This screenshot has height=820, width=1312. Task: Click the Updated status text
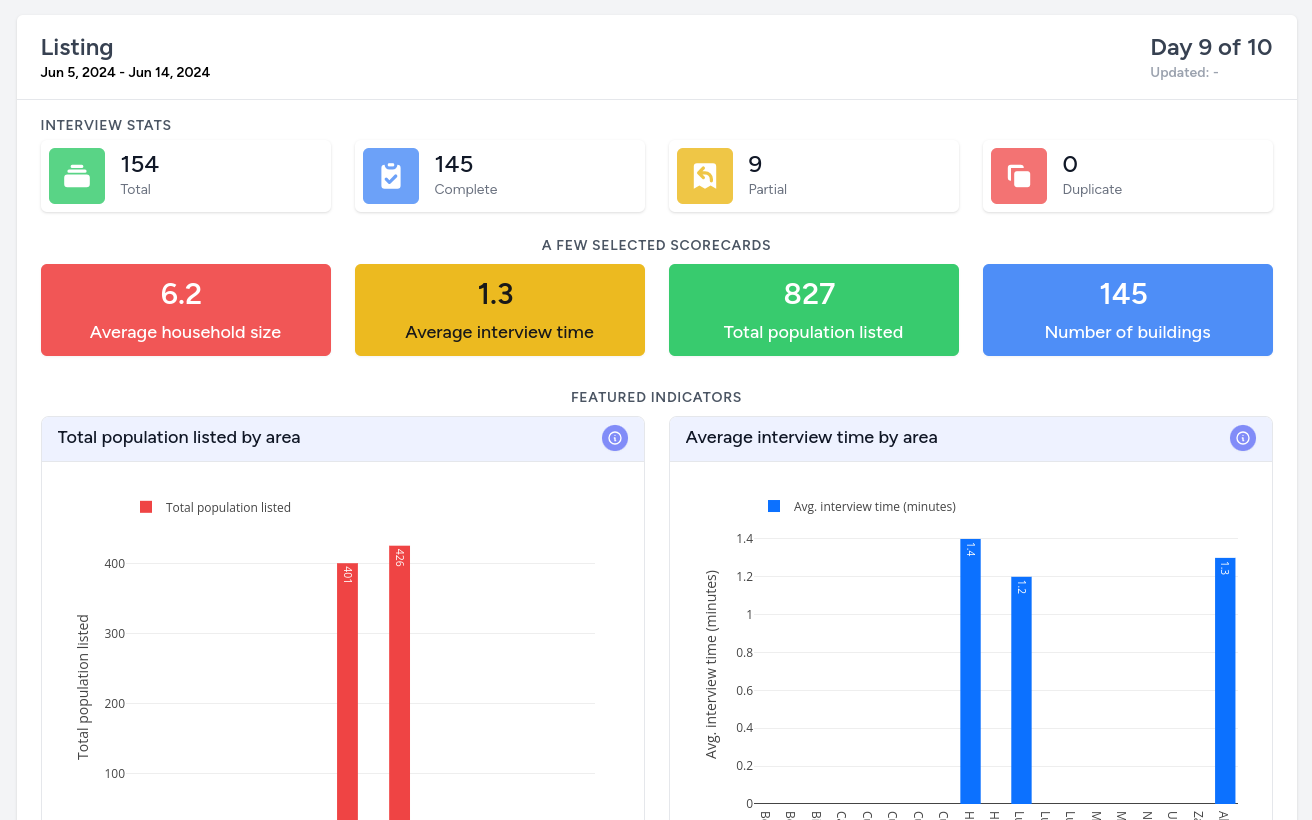(x=1184, y=72)
